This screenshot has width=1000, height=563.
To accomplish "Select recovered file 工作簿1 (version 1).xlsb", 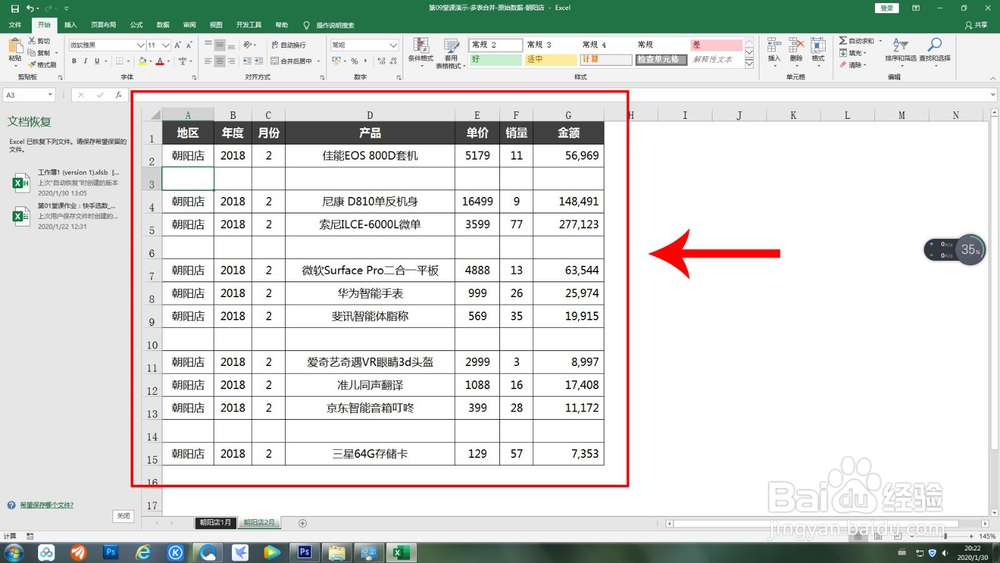I will tap(66, 182).
